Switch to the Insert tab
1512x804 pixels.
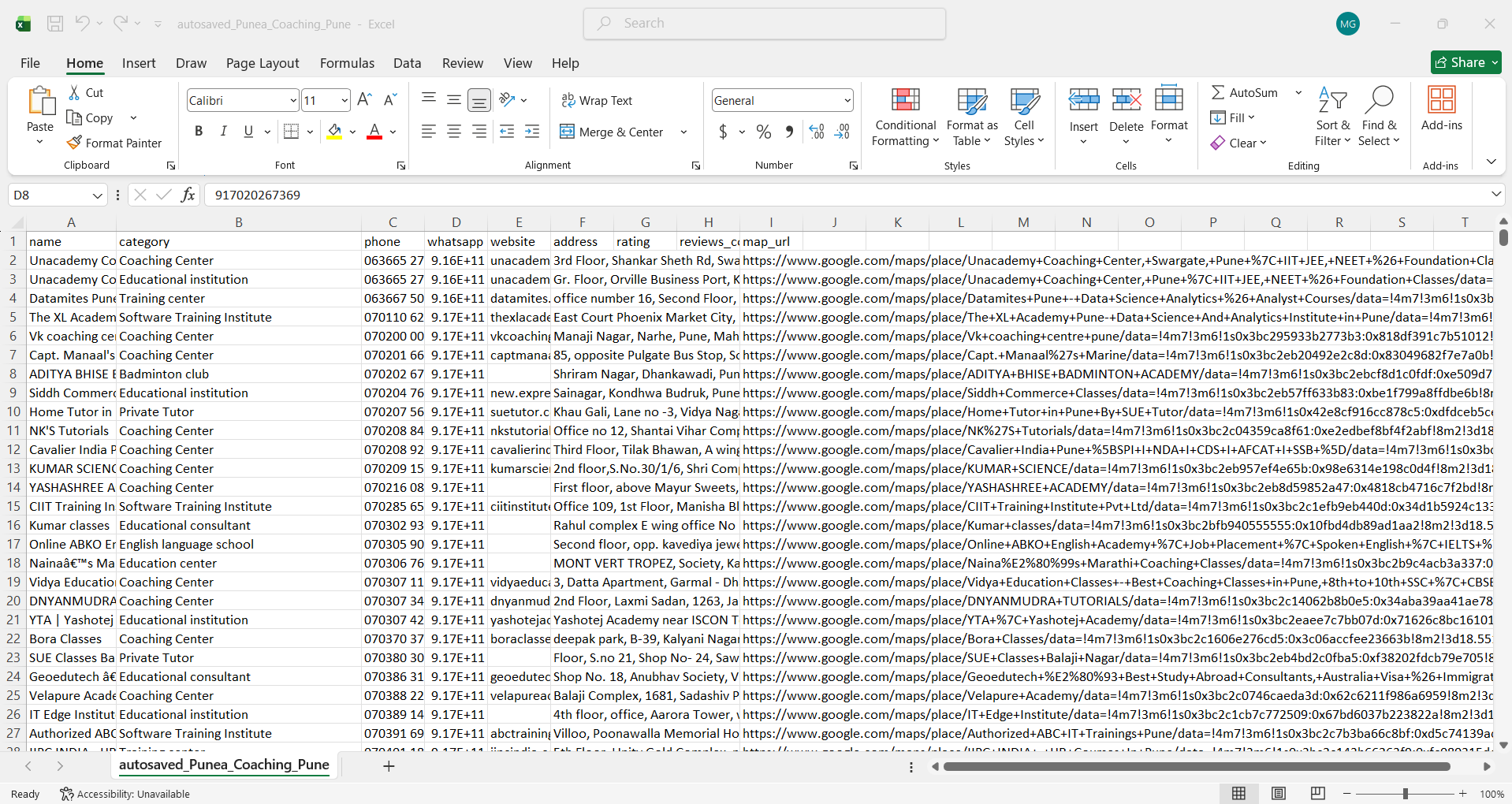tap(139, 63)
